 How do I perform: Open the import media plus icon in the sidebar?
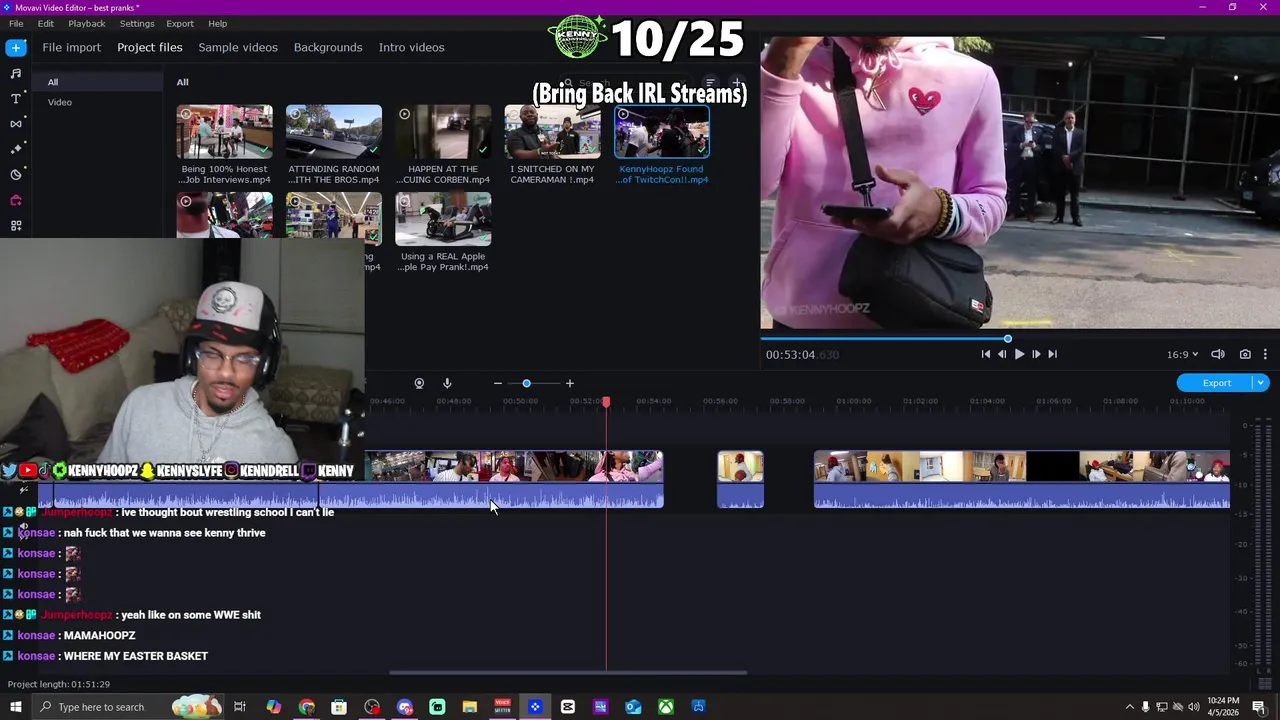[x=16, y=47]
